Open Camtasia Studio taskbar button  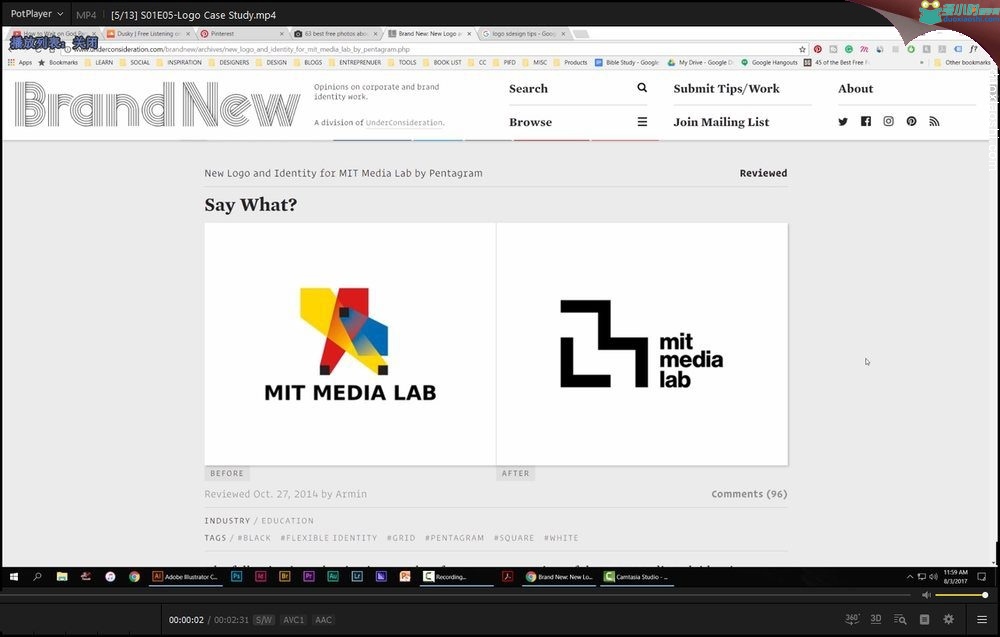636,576
